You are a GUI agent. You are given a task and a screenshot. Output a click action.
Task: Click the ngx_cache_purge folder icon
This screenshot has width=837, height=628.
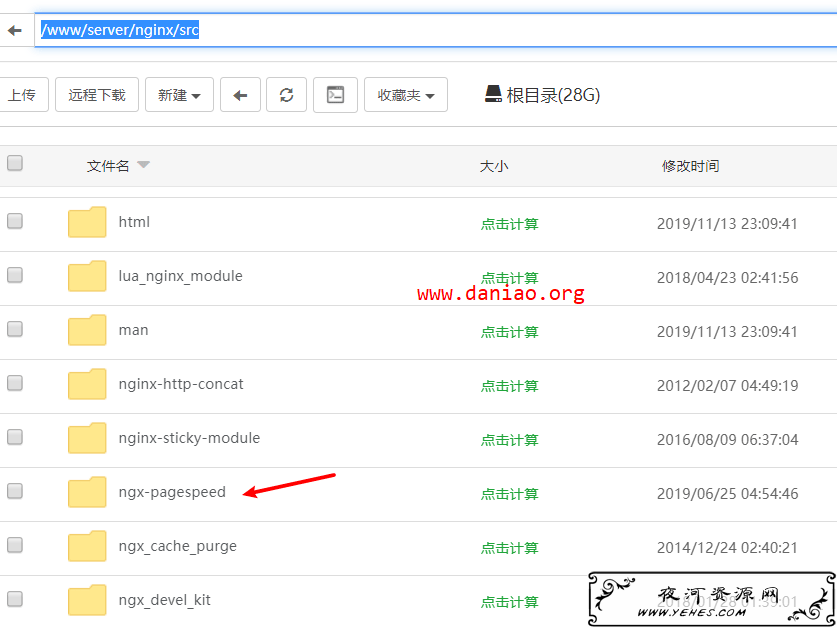[x=87, y=546]
